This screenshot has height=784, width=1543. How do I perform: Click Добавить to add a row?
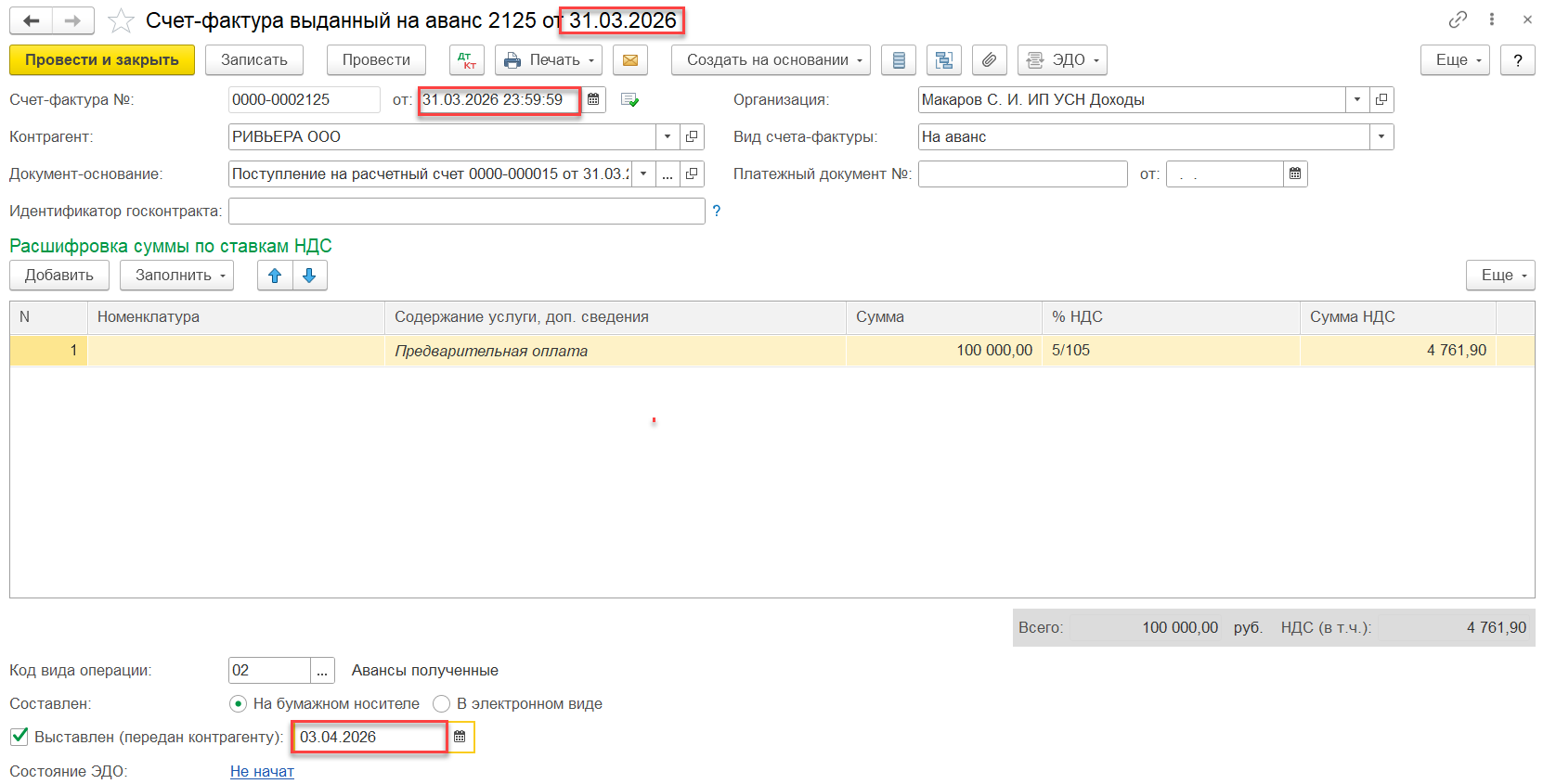tap(59, 276)
